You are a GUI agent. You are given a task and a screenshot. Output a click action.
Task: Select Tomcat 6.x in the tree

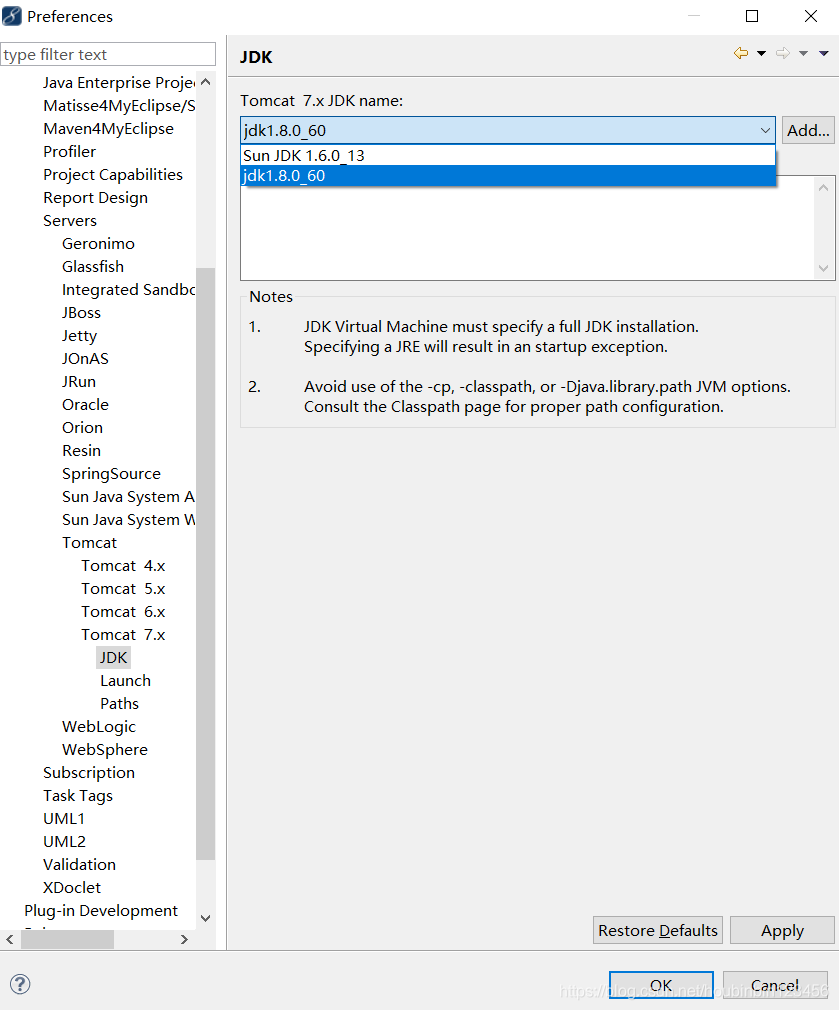(x=123, y=612)
